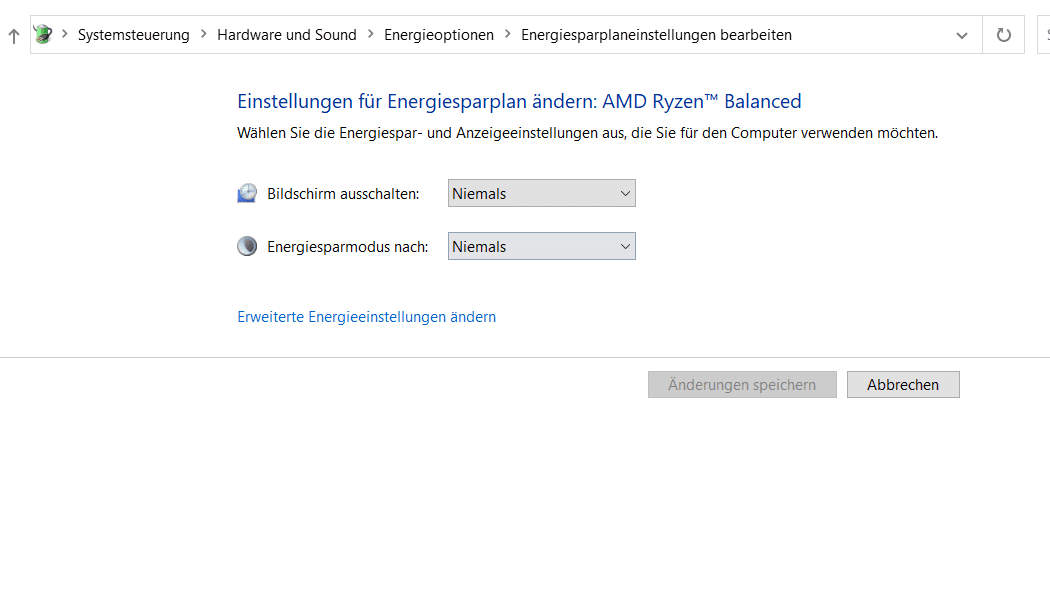
Task: Open Erweiterte Energieeinstellungen ändern link
Action: [x=366, y=317]
